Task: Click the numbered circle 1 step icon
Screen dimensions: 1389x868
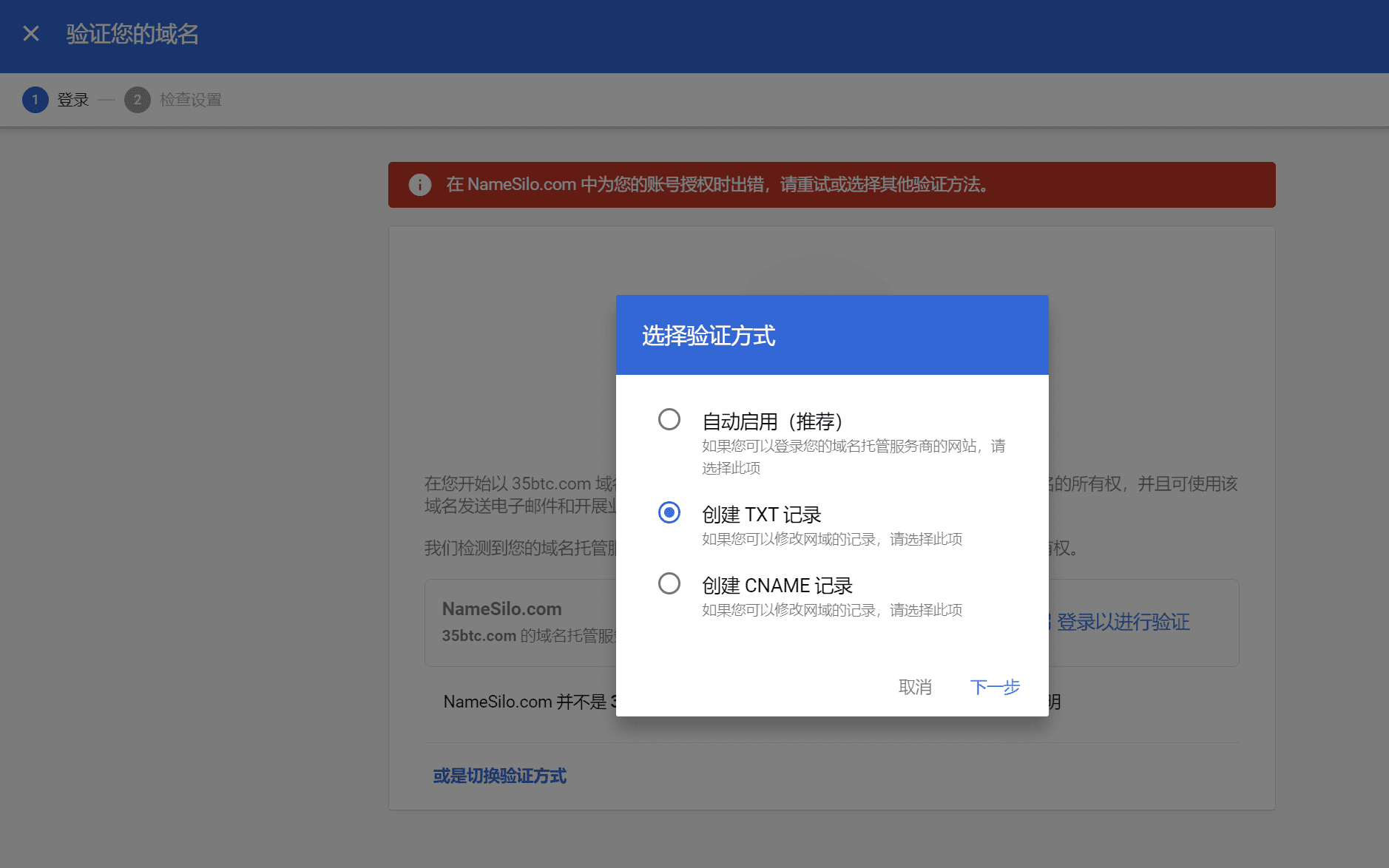Action: click(35, 99)
